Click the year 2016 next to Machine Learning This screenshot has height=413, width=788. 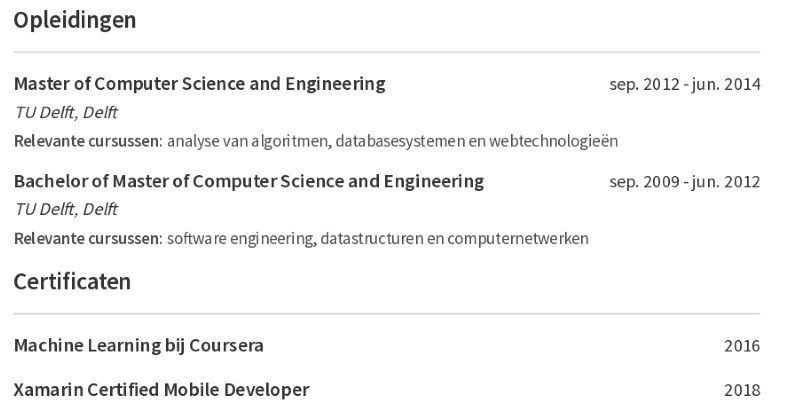(x=742, y=346)
